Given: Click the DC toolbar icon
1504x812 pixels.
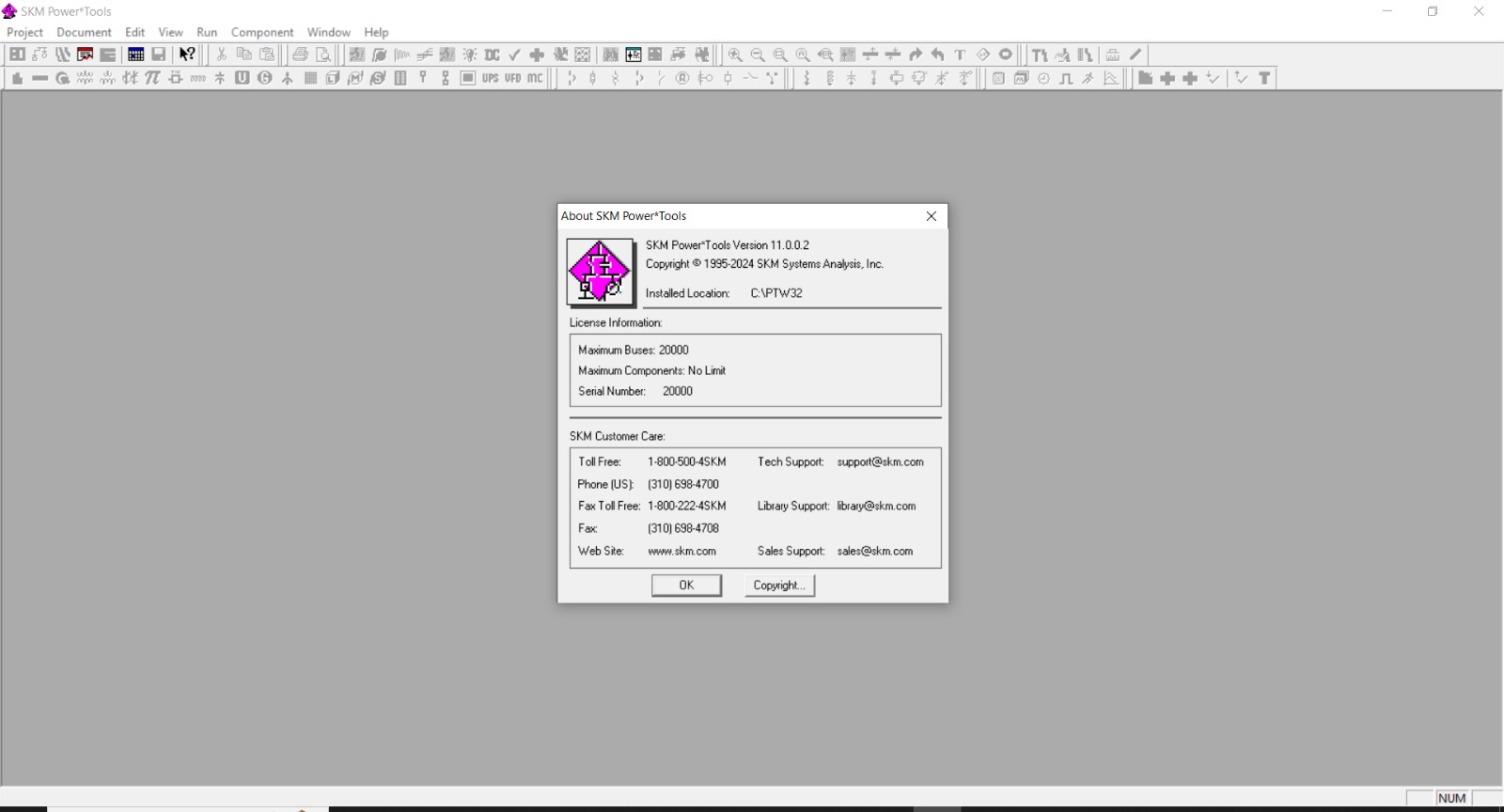Looking at the screenshot, I should coord(492,55).
